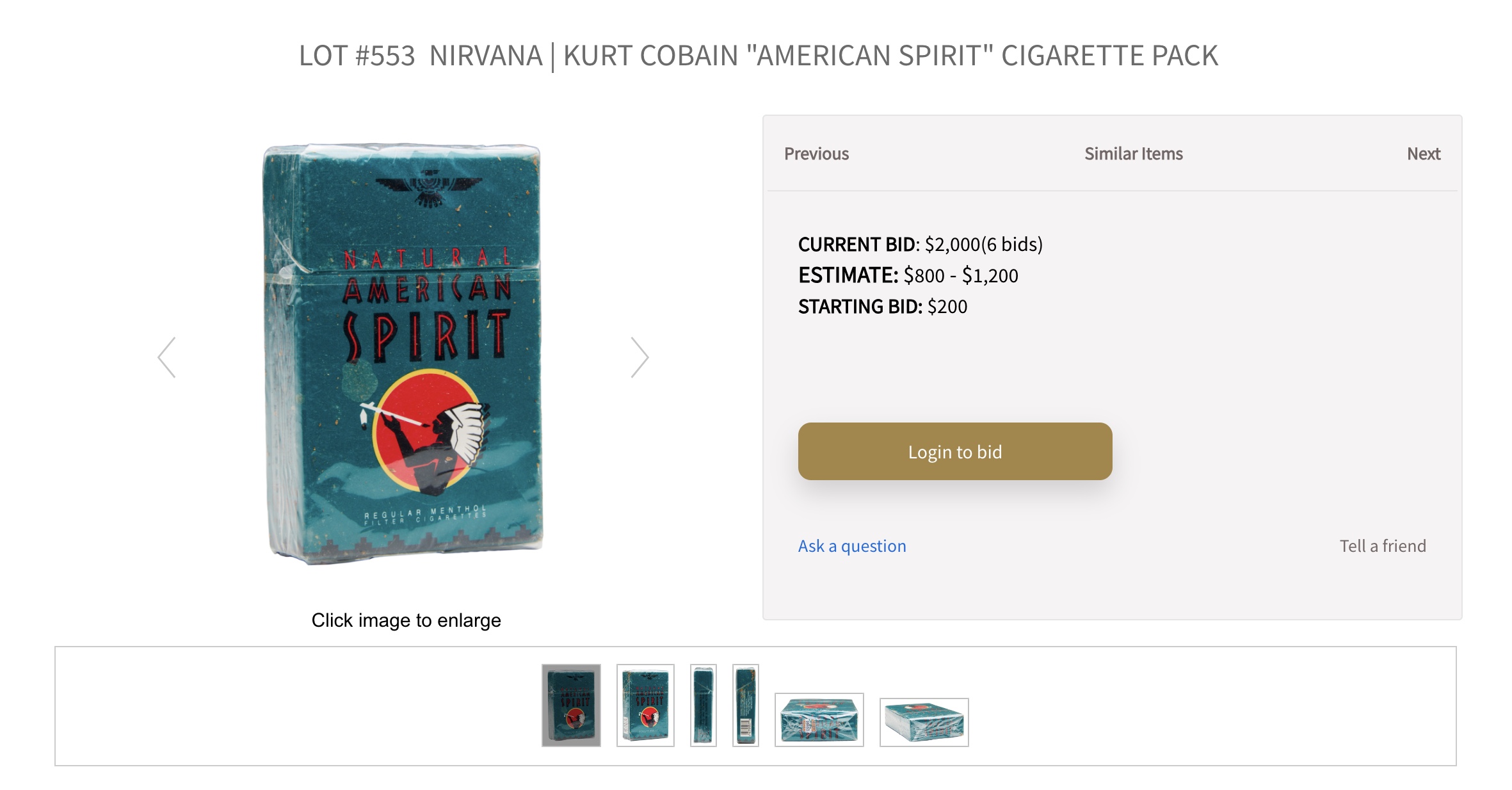Viewport: 1512px width, 790px height.
Task: Click the Estimate $800 - $1,200 line
Action: pos(908,275)
